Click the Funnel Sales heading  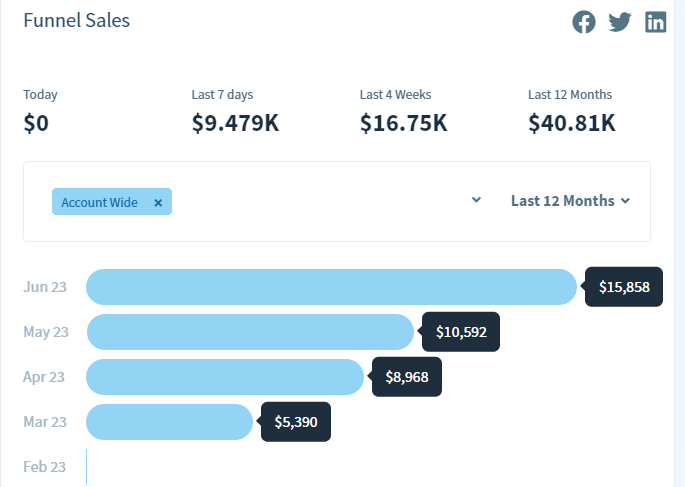coord(76,20)
